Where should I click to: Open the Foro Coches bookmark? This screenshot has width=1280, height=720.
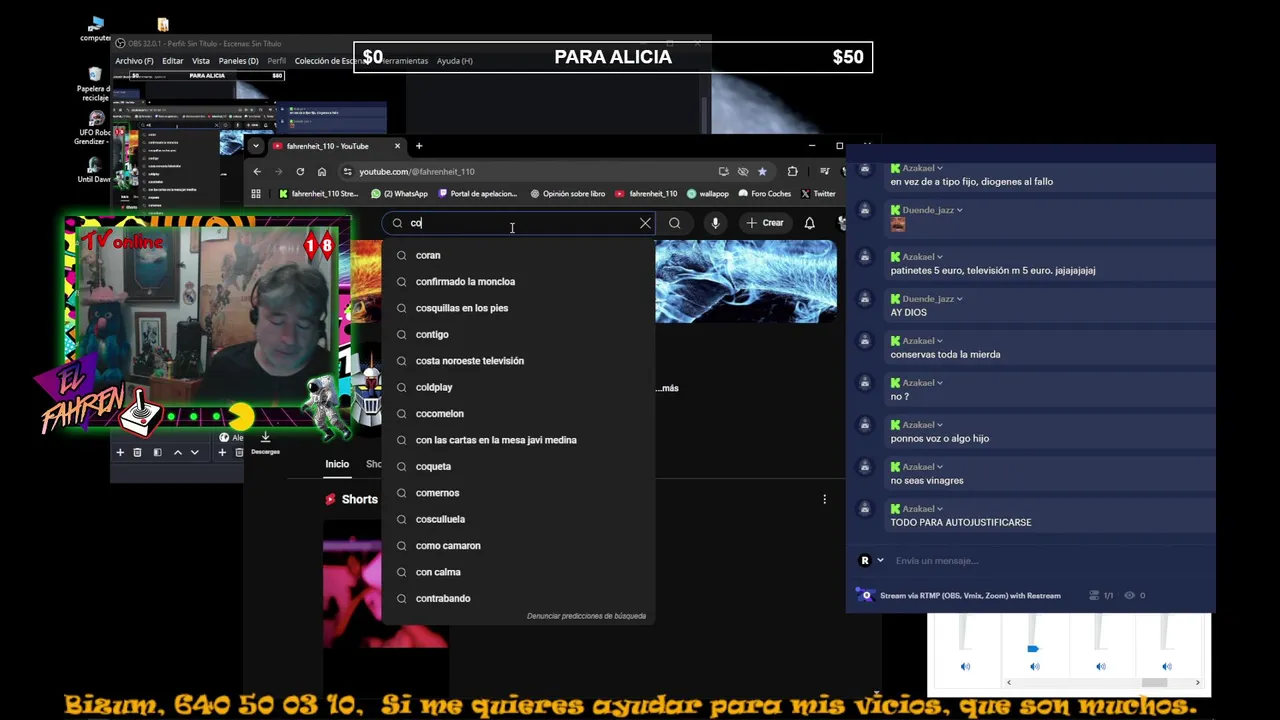[x=765, y=194]
